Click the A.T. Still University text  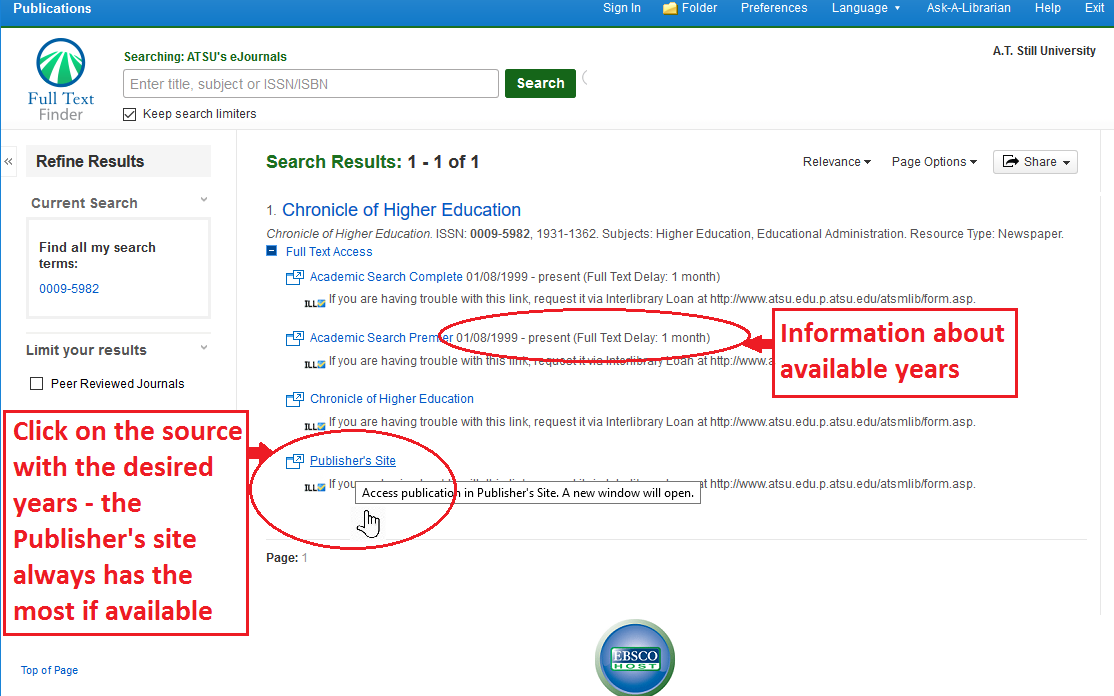1044,51
